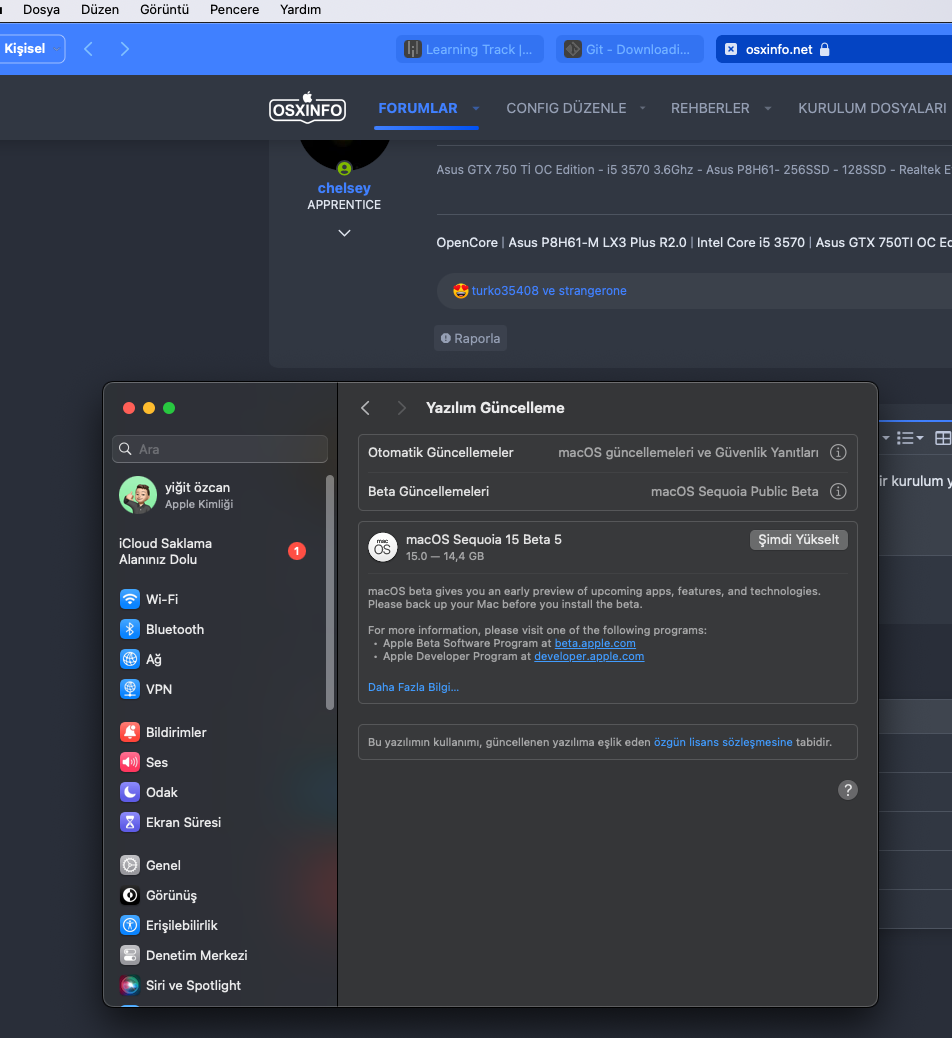
Task: Click the iCloud storage red notification badge
Action: pos(297,551)
